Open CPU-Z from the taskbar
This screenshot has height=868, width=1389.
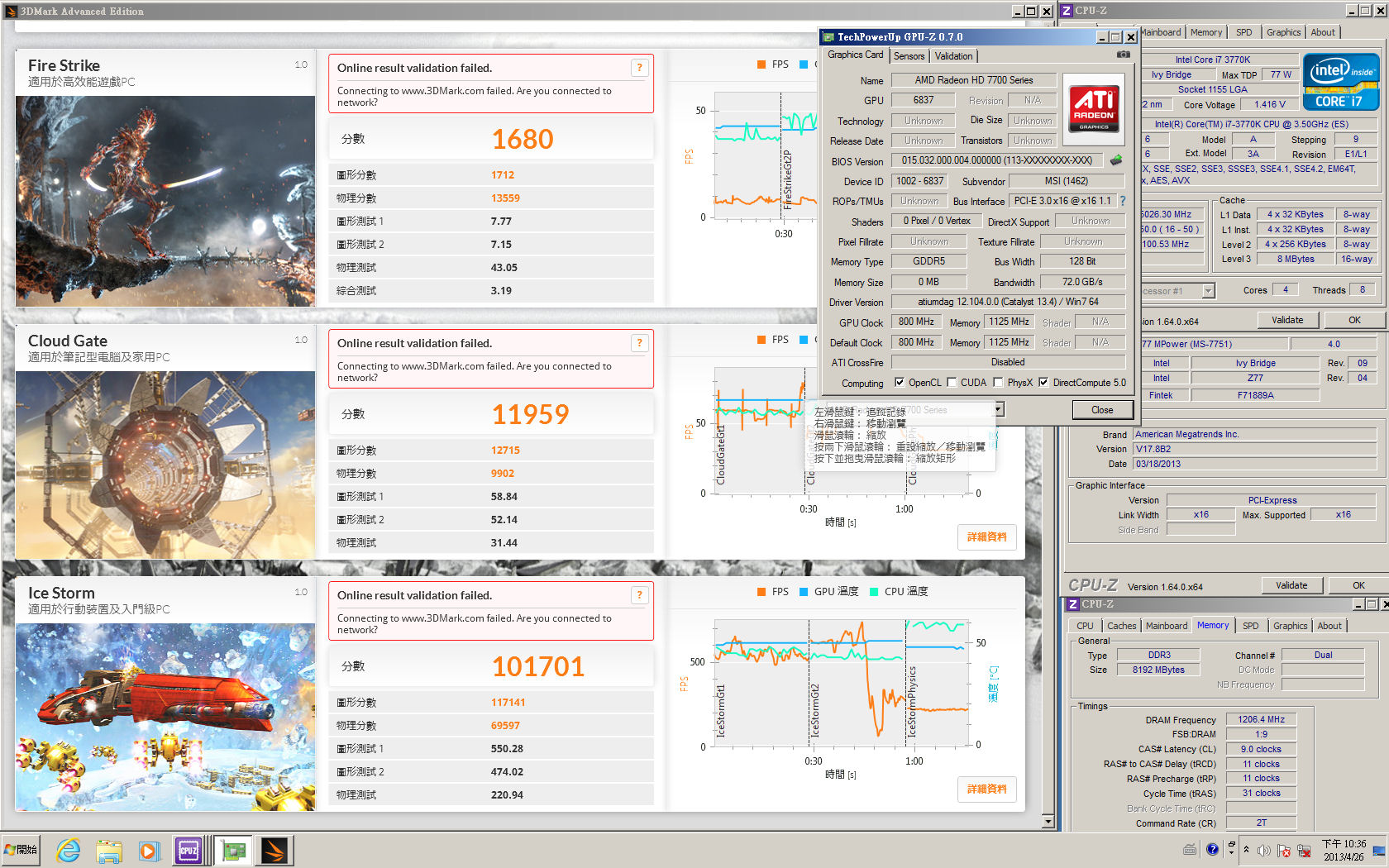tap(189, 850)
